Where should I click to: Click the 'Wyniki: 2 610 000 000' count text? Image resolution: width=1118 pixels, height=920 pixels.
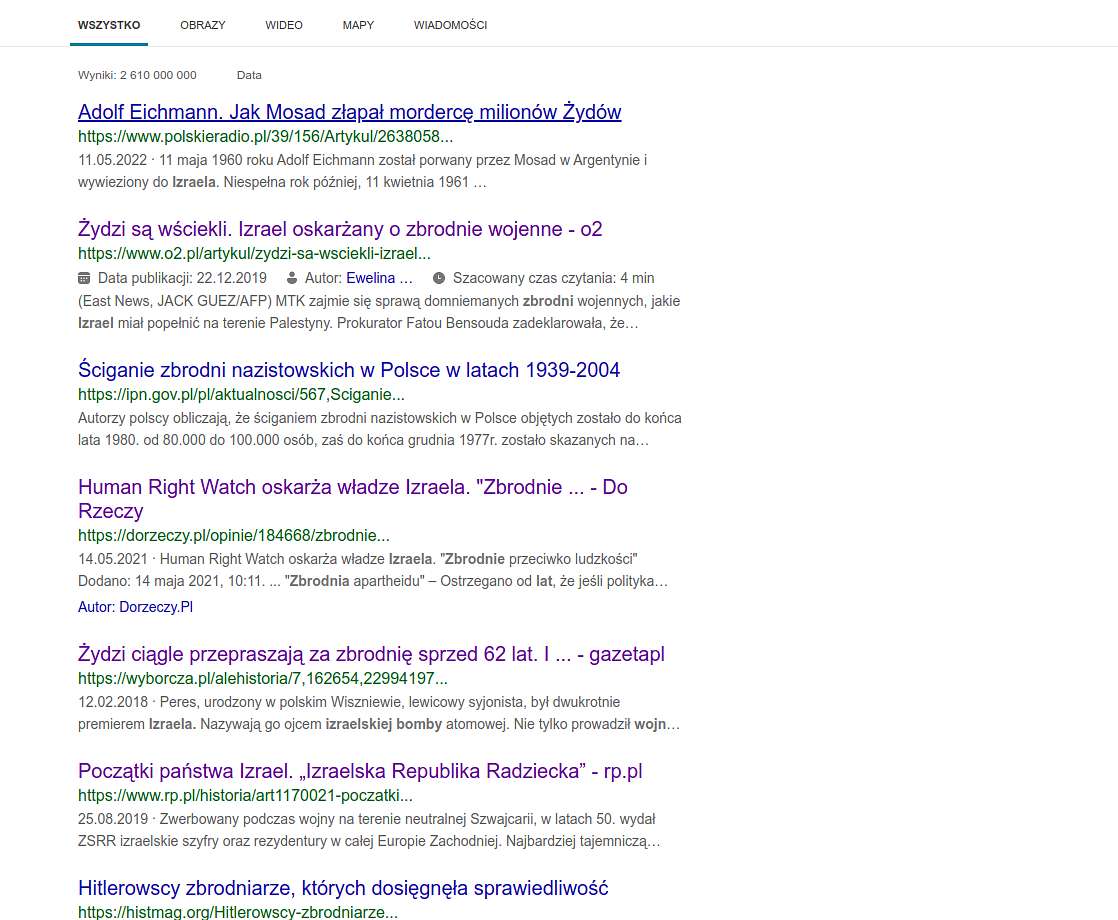coord(137,75)
